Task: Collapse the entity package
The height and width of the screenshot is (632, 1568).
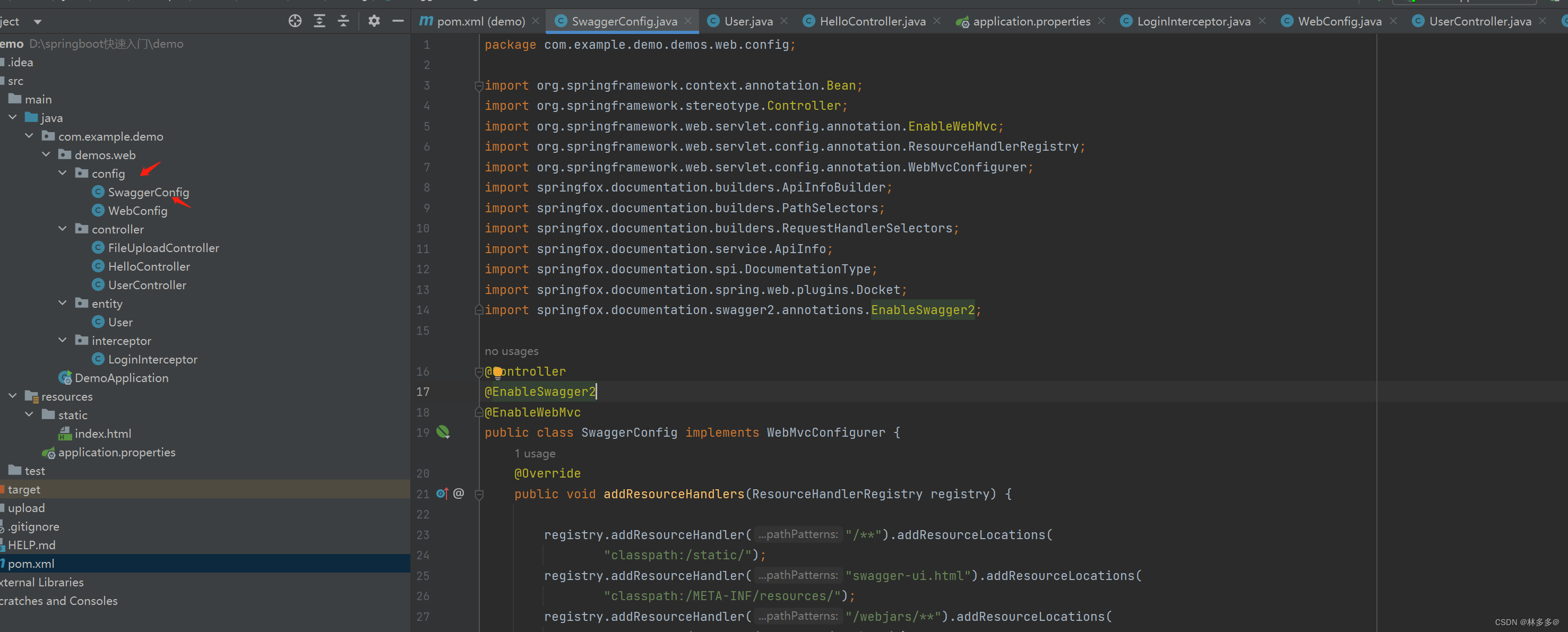Action: point(63,303)
